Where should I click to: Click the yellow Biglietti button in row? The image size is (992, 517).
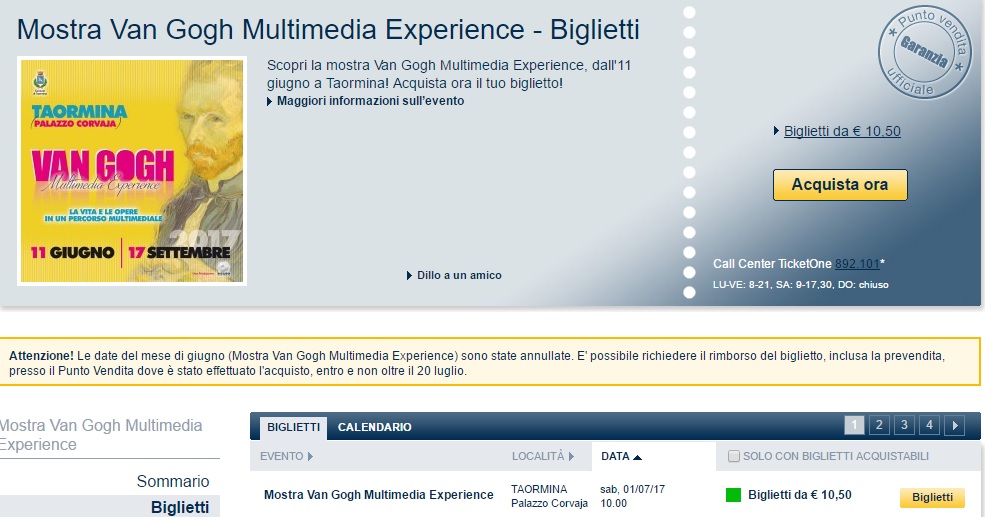click(932, 497)
